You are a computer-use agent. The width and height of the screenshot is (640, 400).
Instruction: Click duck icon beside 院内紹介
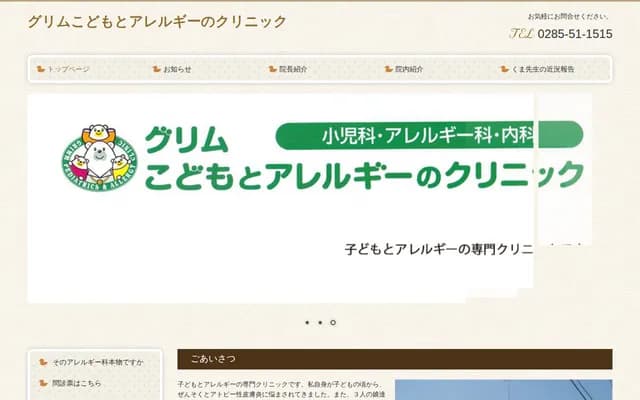(x=389, y=69)
